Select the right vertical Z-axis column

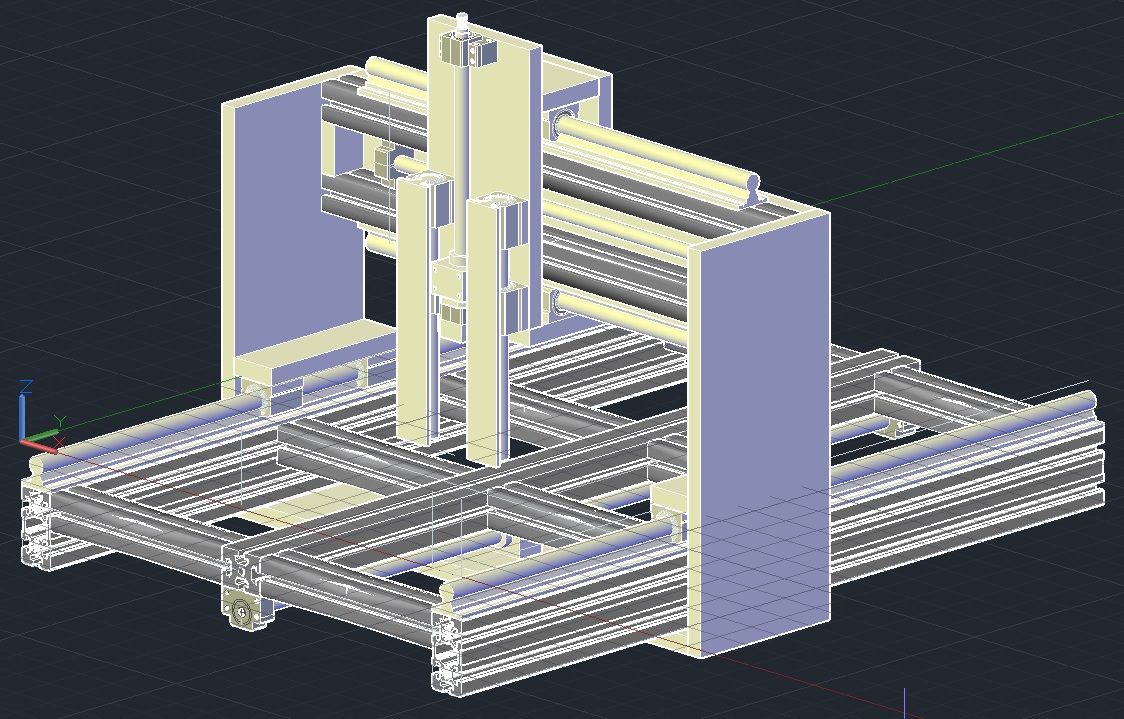[x=486, y=340]
